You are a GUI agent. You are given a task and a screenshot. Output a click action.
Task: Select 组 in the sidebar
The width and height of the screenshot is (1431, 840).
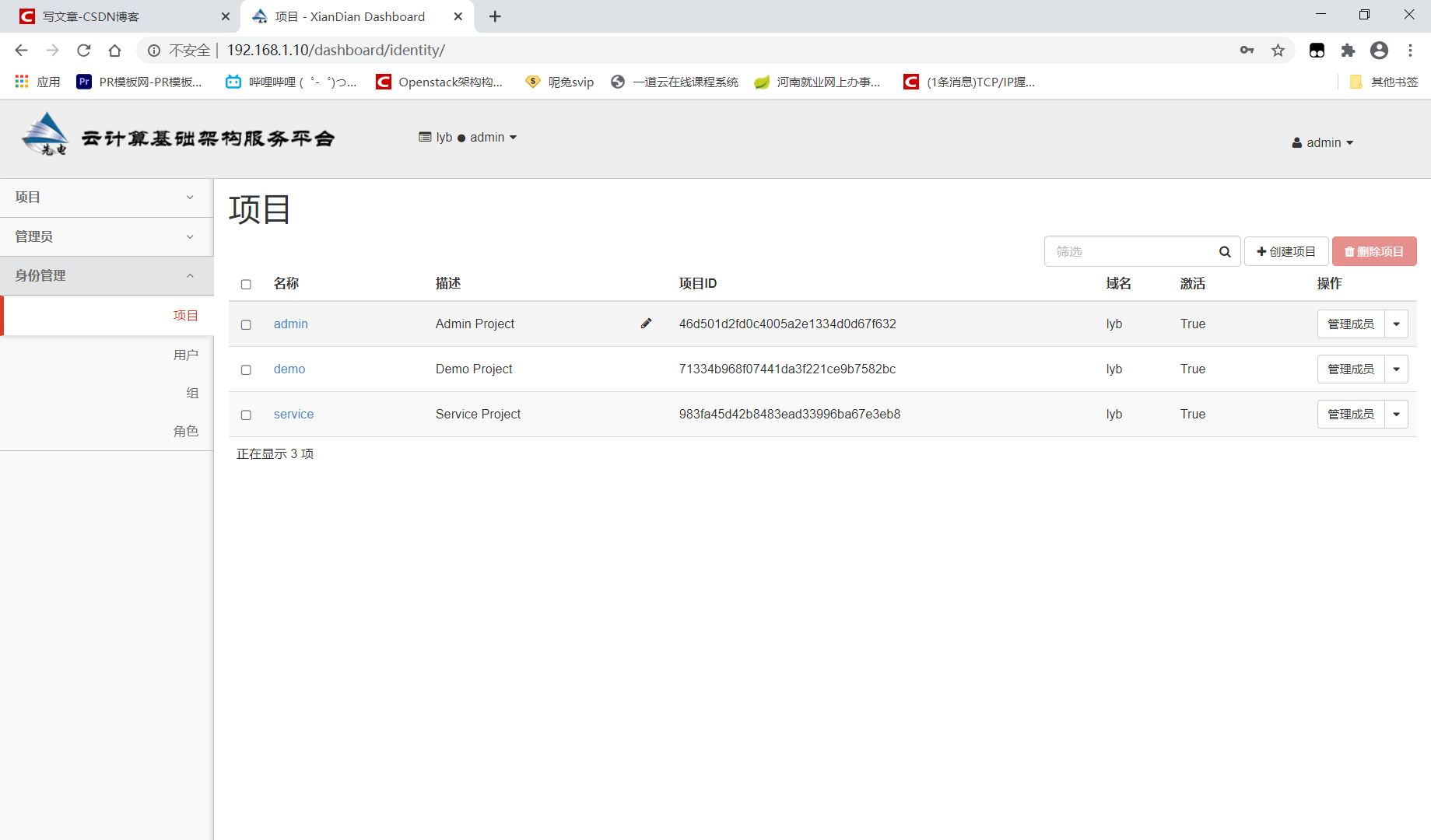click(107, 393)
